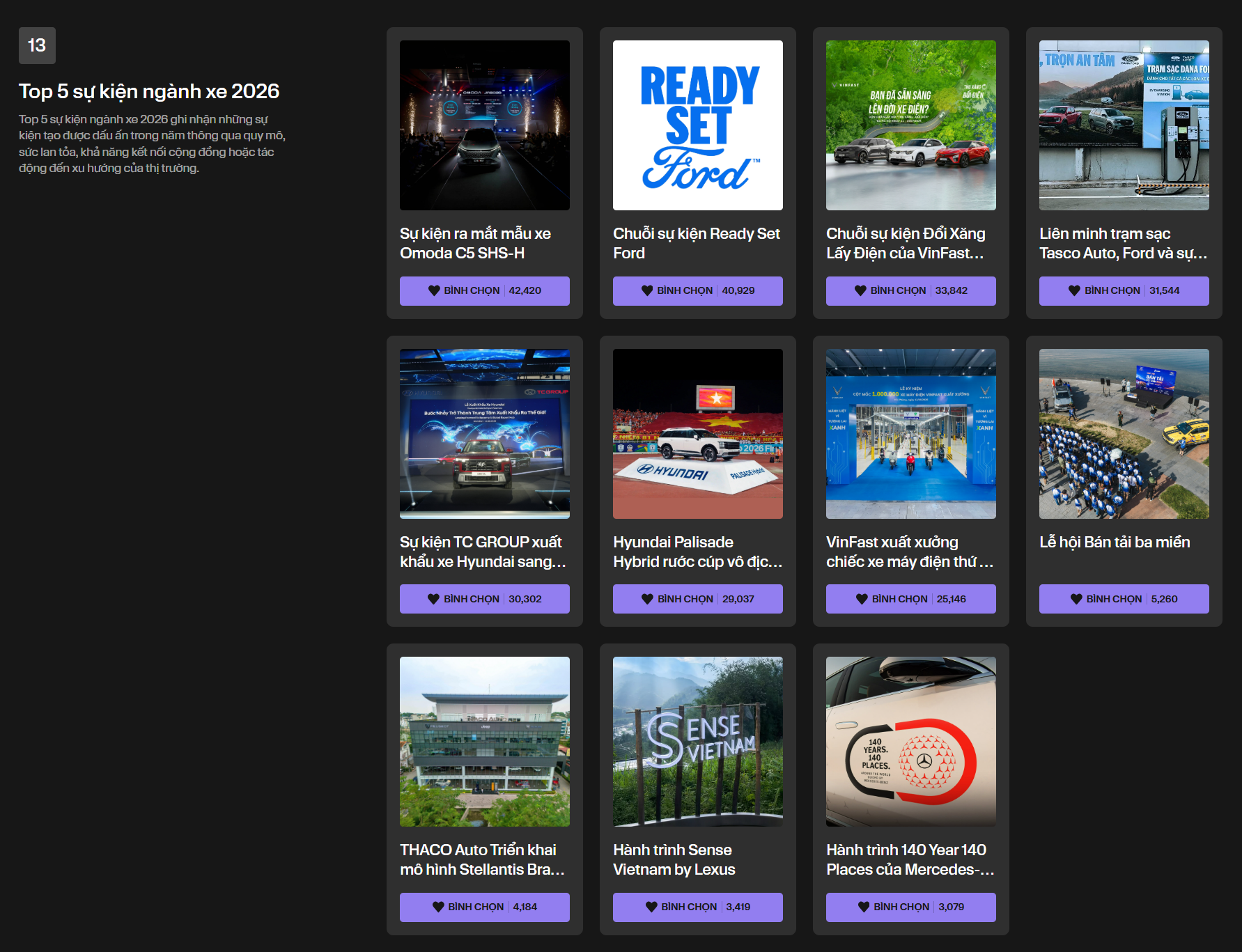This screenshot has width=1242, height=952.
Task: Vote for THACO Auto Stellantis event
Action: pos(485,907)
